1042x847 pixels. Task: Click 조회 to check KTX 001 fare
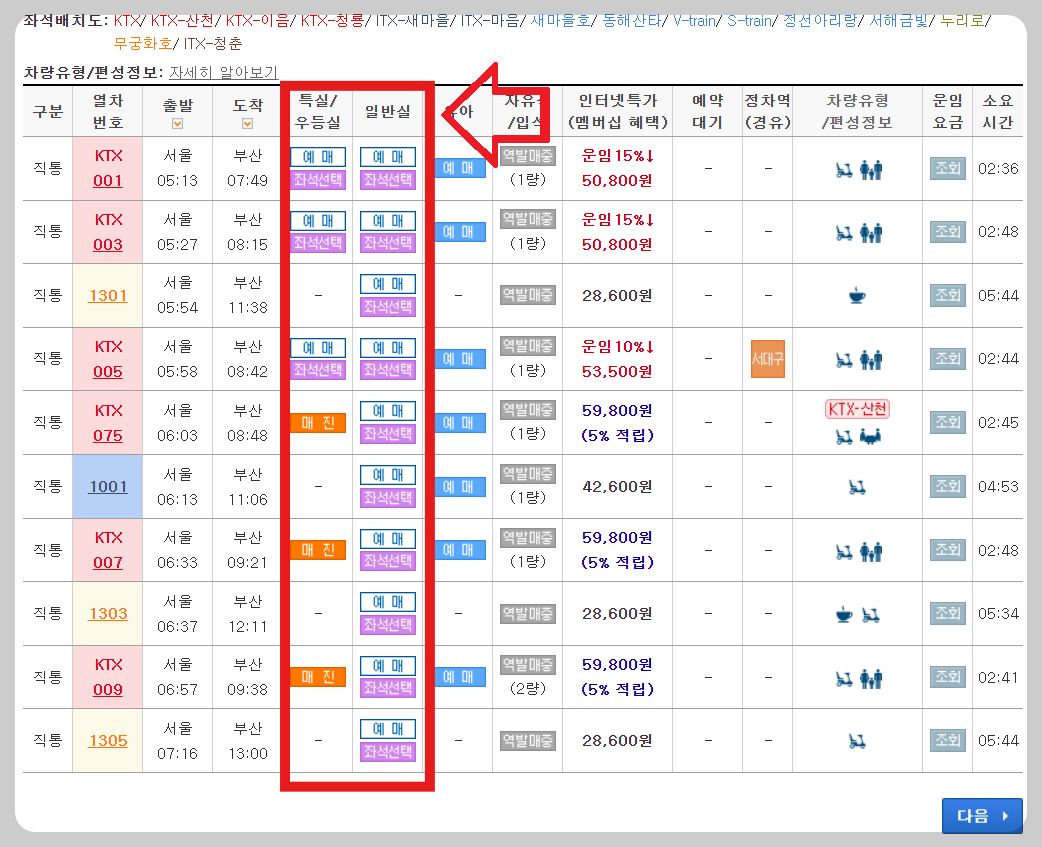coord(946,170)
